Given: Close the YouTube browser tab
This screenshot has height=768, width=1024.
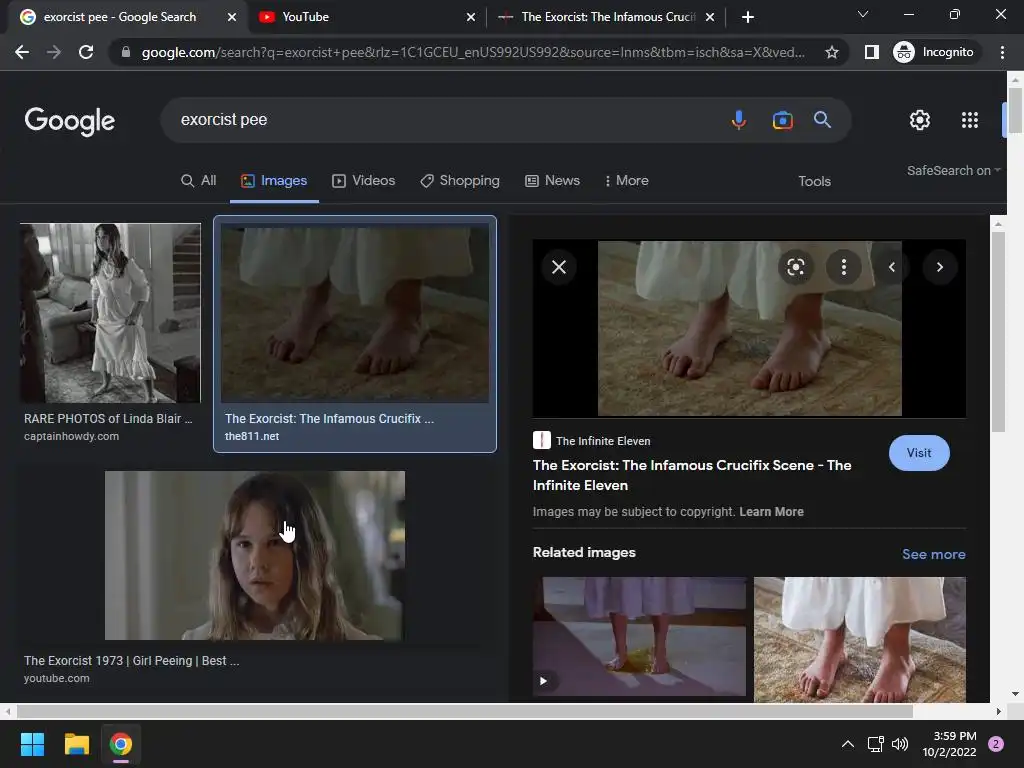Looking at the screenshot, I should (x=471, y=18).
